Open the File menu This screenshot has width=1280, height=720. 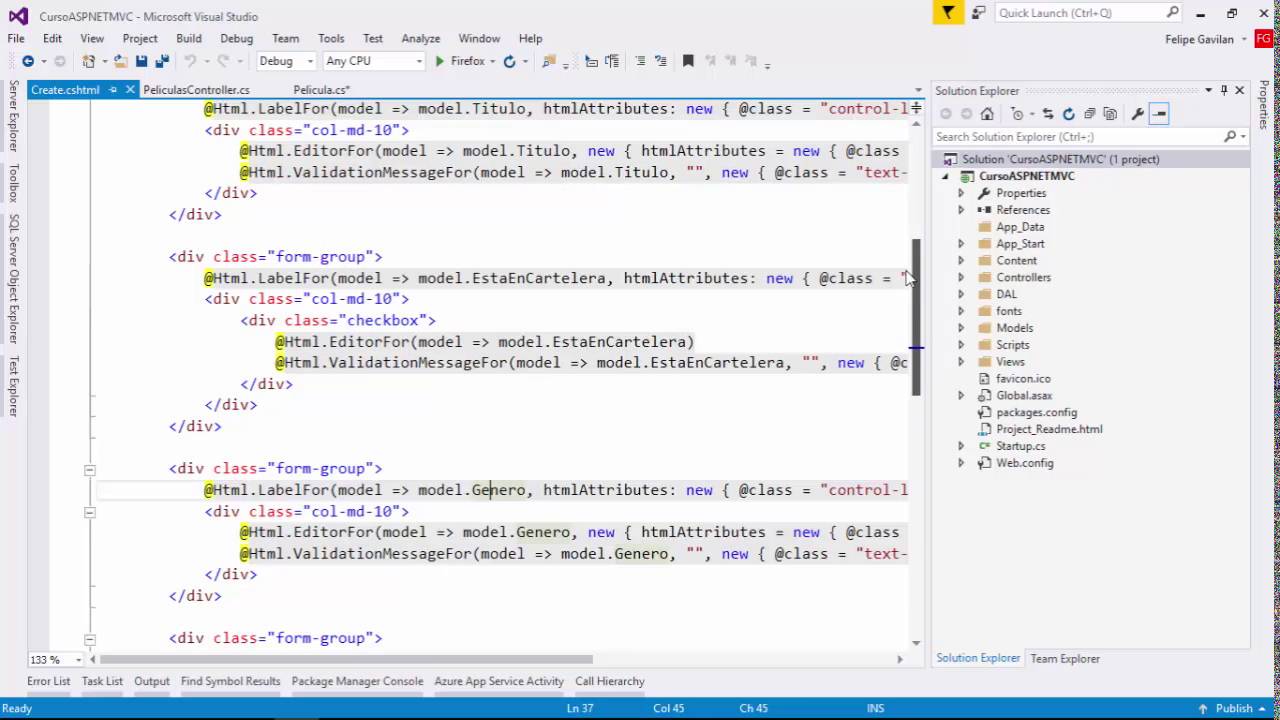[16, 38]
